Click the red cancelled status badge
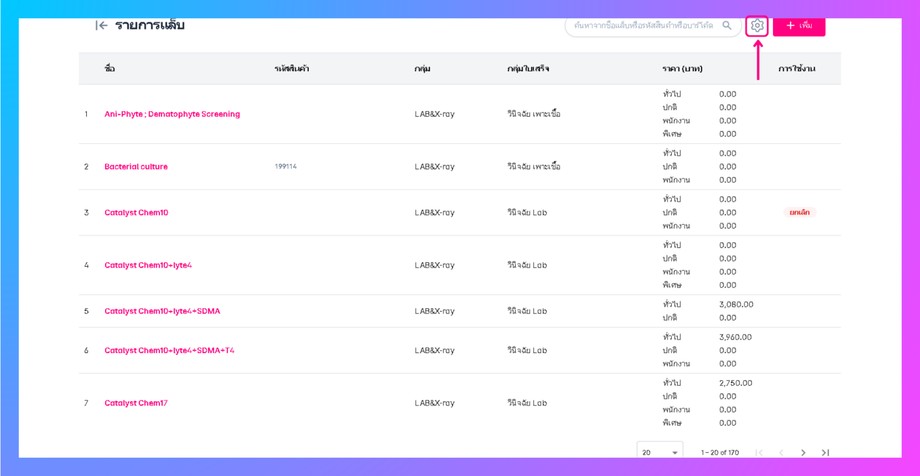920x476 pixels. pyautogui.click(x=799, y=212)
